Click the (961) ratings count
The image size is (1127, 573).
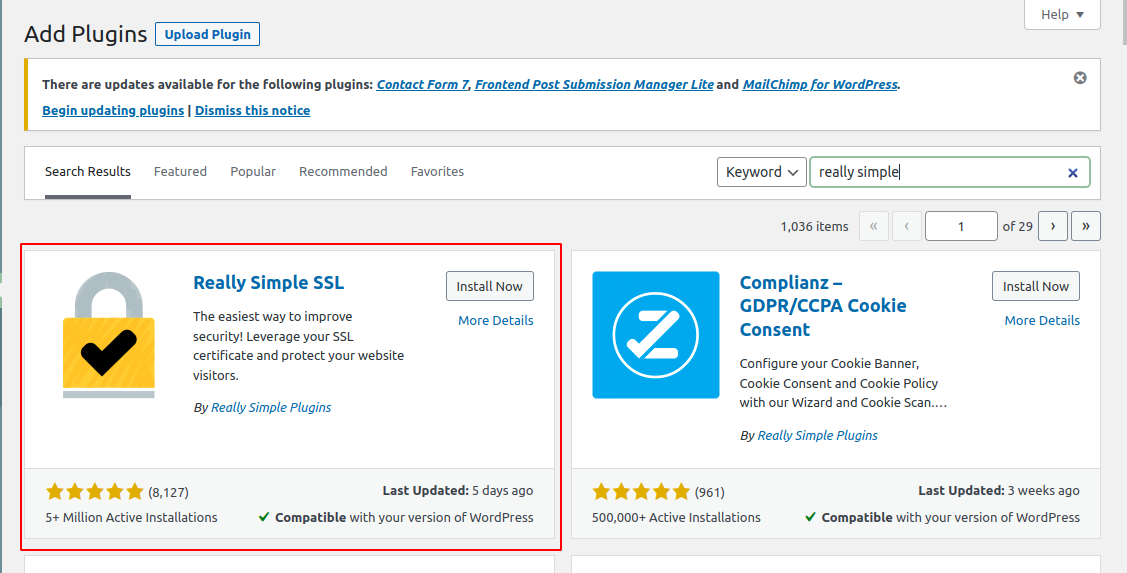click(x=709, y=492)
